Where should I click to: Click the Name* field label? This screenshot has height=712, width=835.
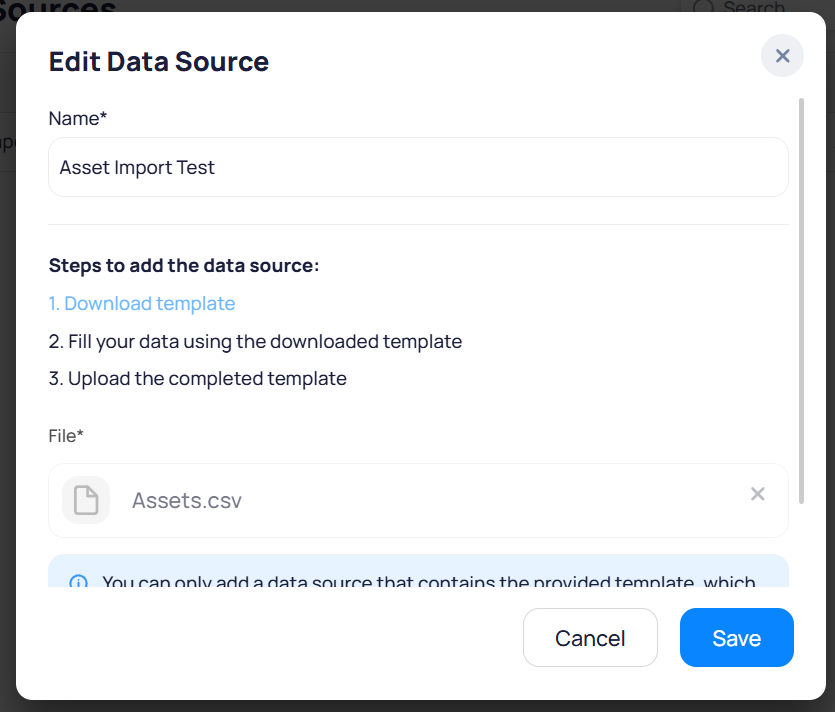click(78, 118)
